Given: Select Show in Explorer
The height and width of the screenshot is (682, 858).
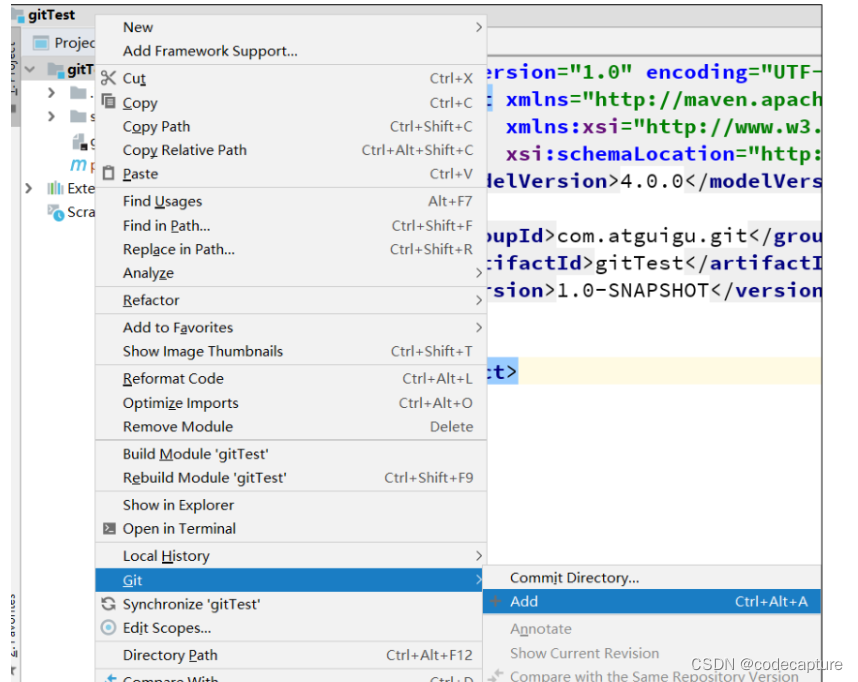Looking at the screenshot, I should point(291,505).
